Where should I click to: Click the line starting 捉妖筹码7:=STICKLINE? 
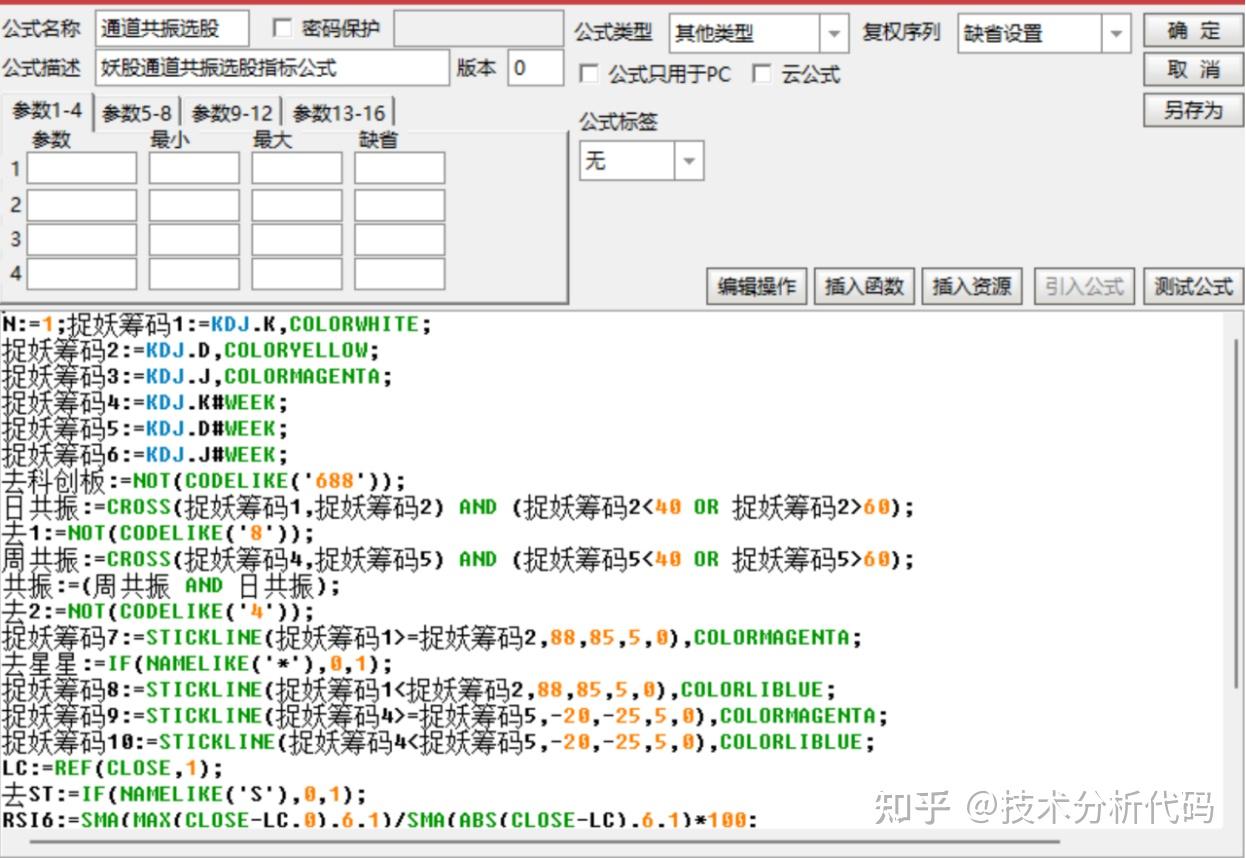click(x=432, y=637)
